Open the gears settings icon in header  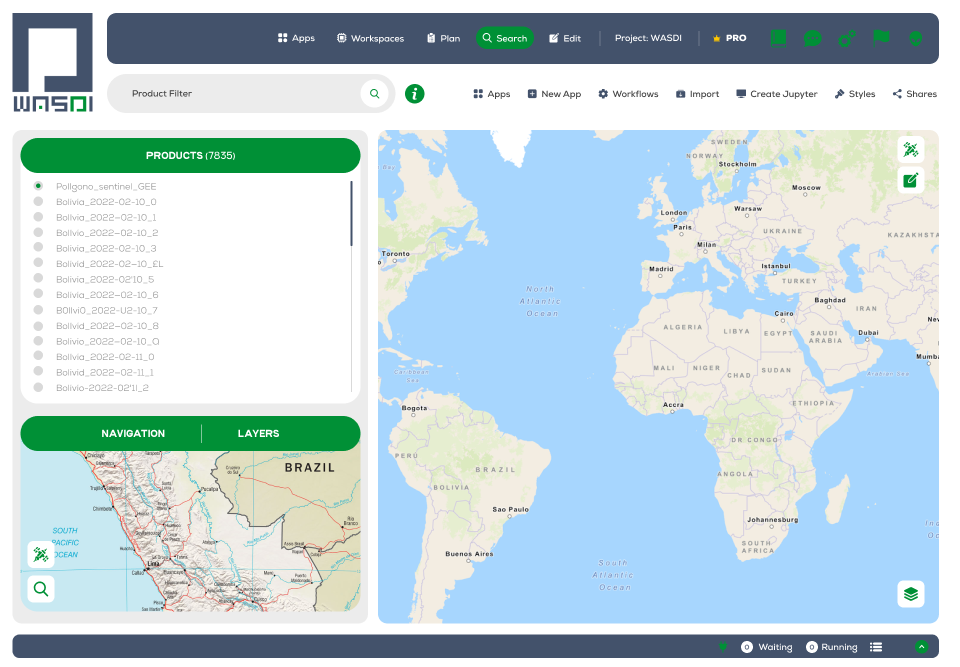[847, 39]
